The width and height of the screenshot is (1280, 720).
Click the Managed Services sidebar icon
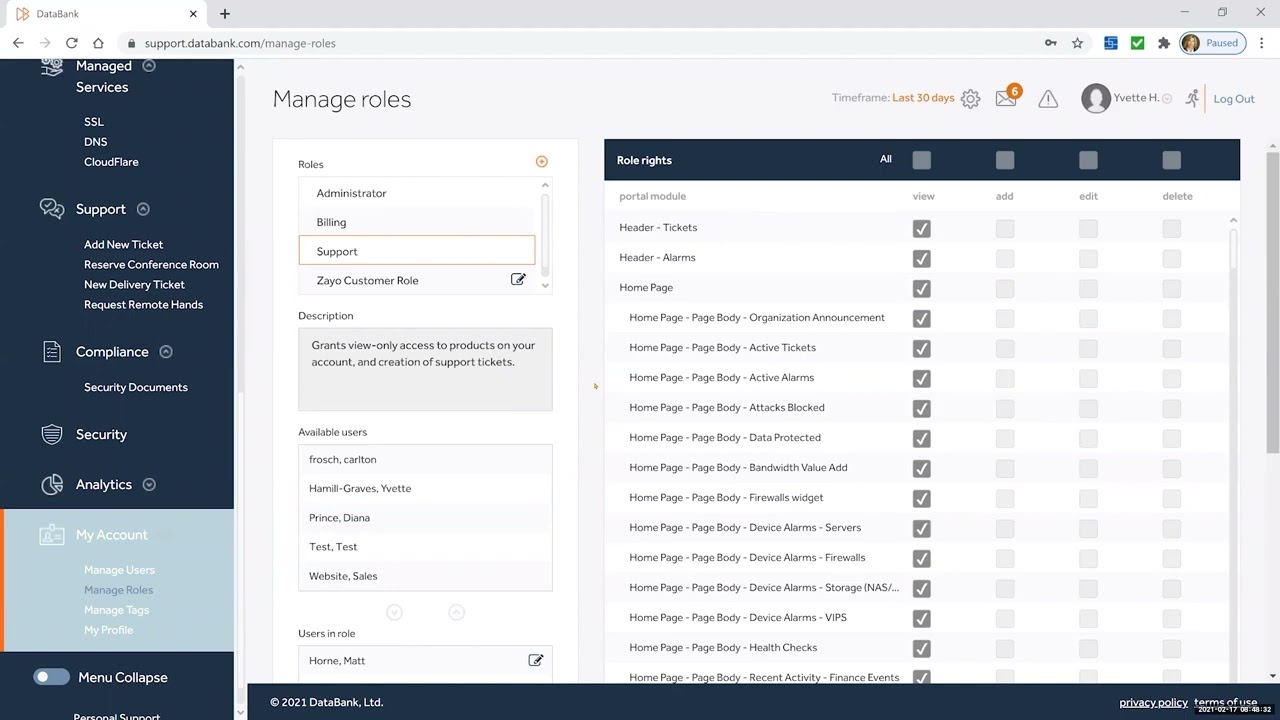(51, 67)
